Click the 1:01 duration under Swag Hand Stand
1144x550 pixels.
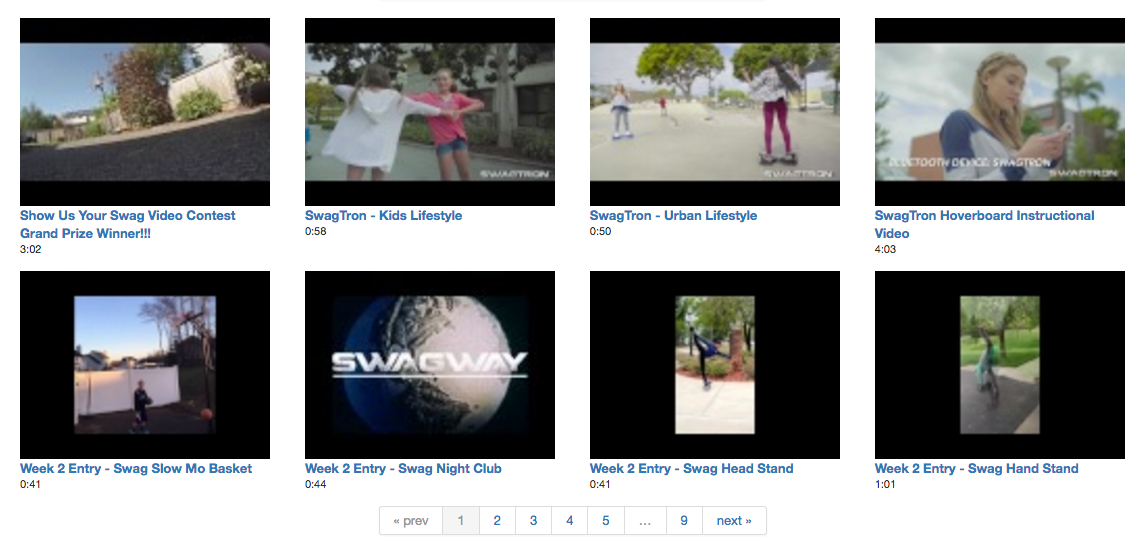885,484
